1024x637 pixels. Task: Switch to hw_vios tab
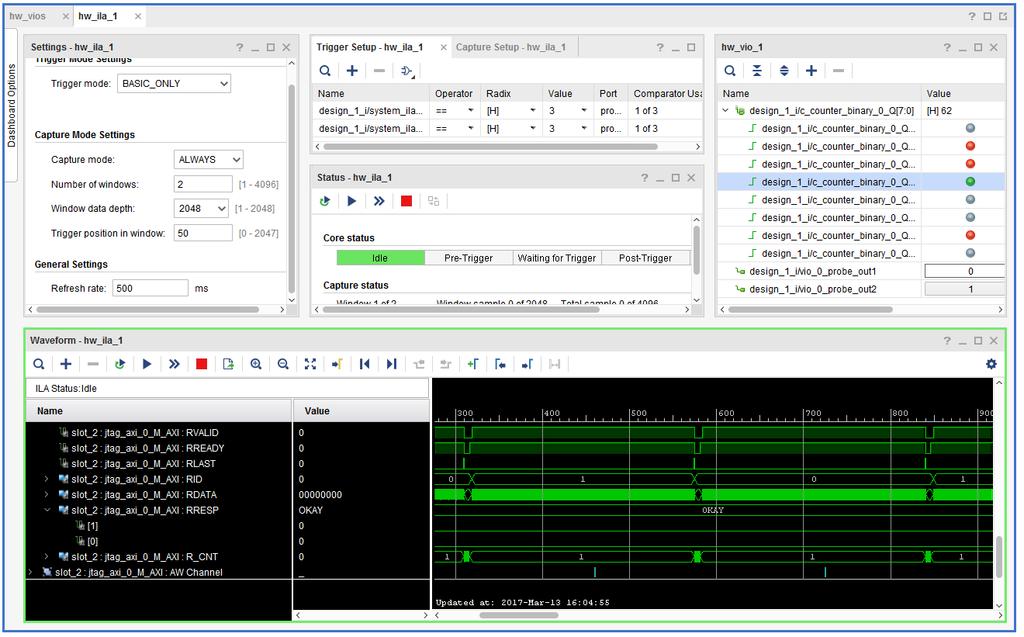(27, 16)
